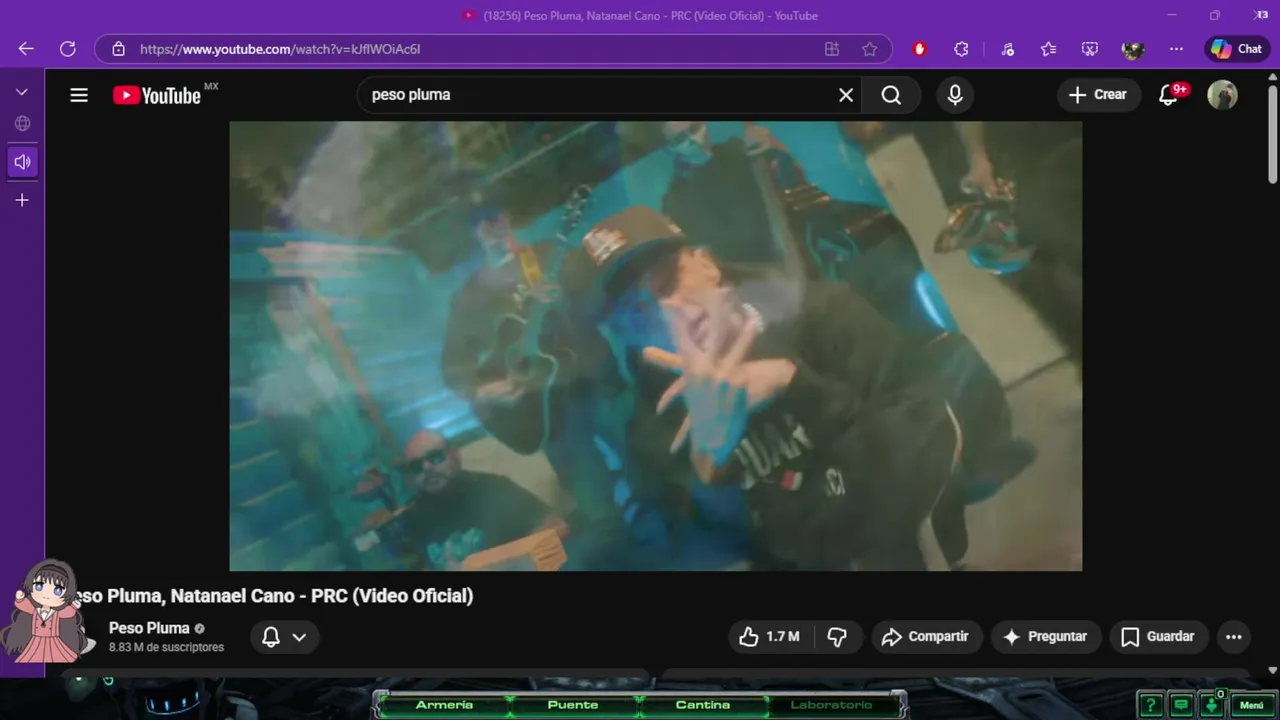
Task: Reload the YouTube page
Action: pyautogui.click(x=68, y=49)
